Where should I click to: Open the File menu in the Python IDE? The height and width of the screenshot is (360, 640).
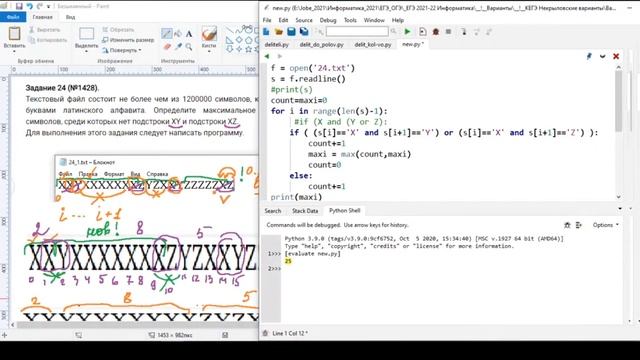267,20
